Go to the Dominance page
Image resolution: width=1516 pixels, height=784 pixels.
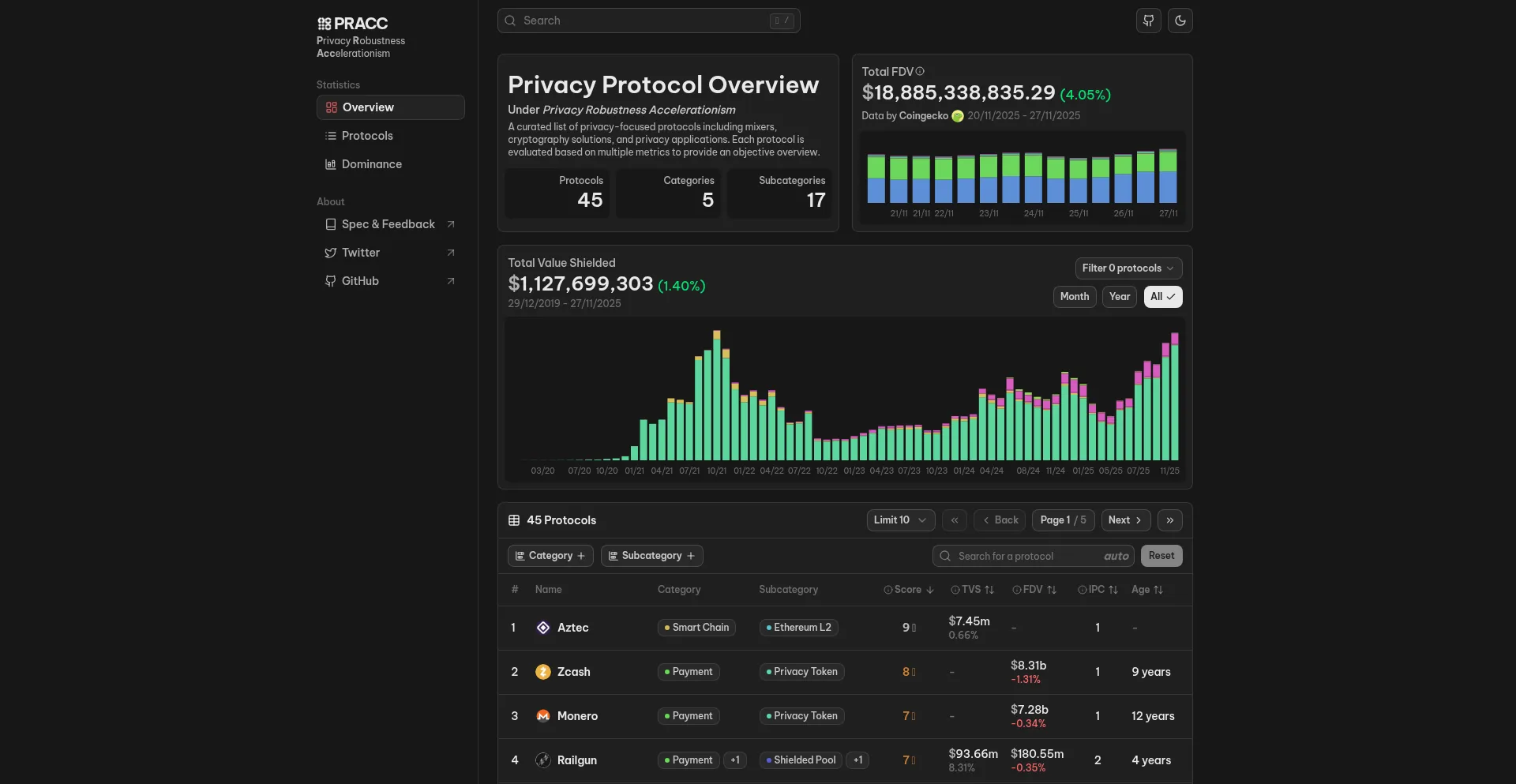pos(371,164)
